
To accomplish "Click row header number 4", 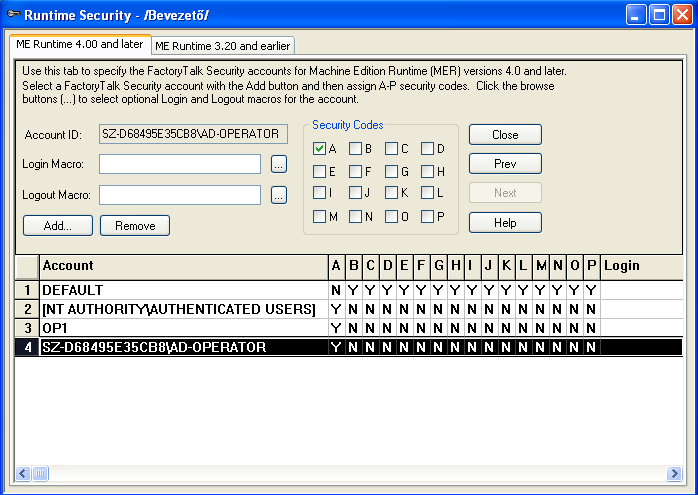I will [27, 347].
